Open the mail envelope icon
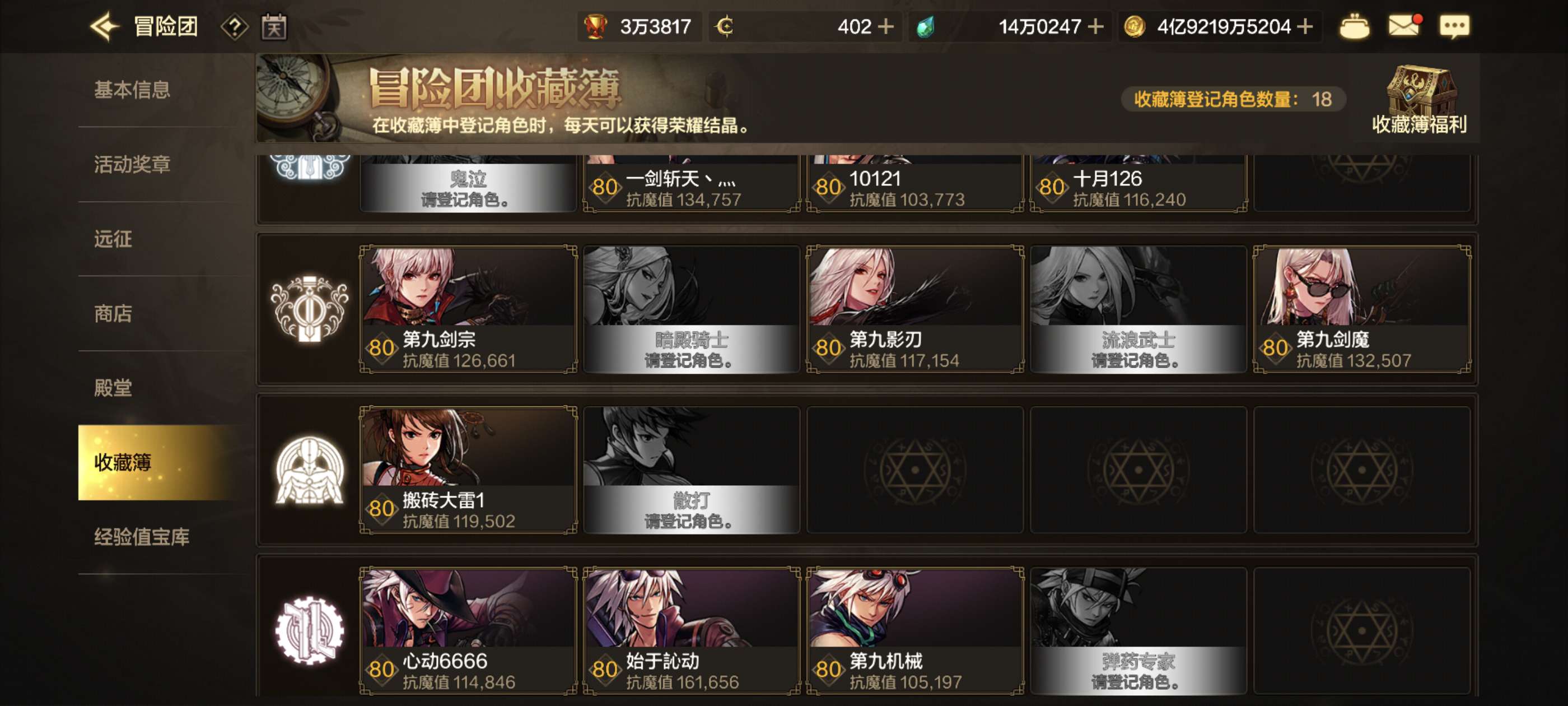The width and height of the screenshot is (1568, 706). click(x=1405, y=26)
